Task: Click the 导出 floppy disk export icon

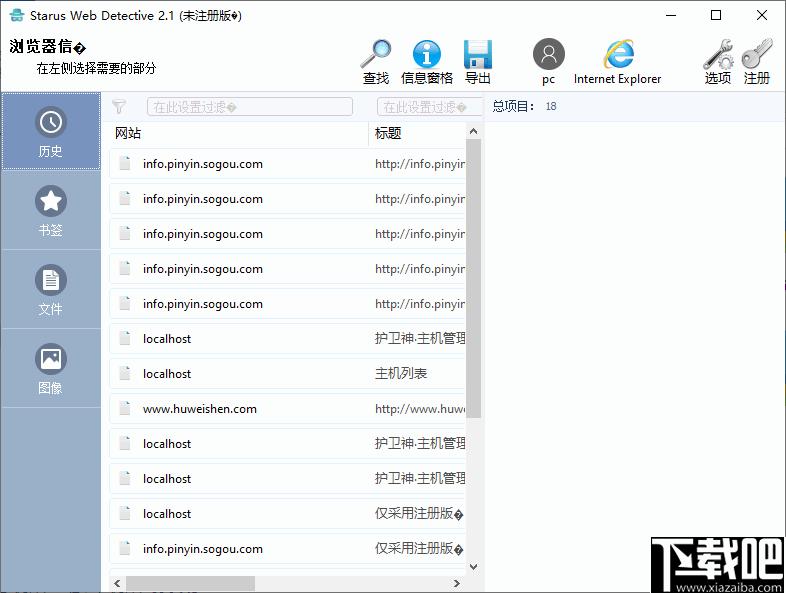Action: (x=478, y=61)
